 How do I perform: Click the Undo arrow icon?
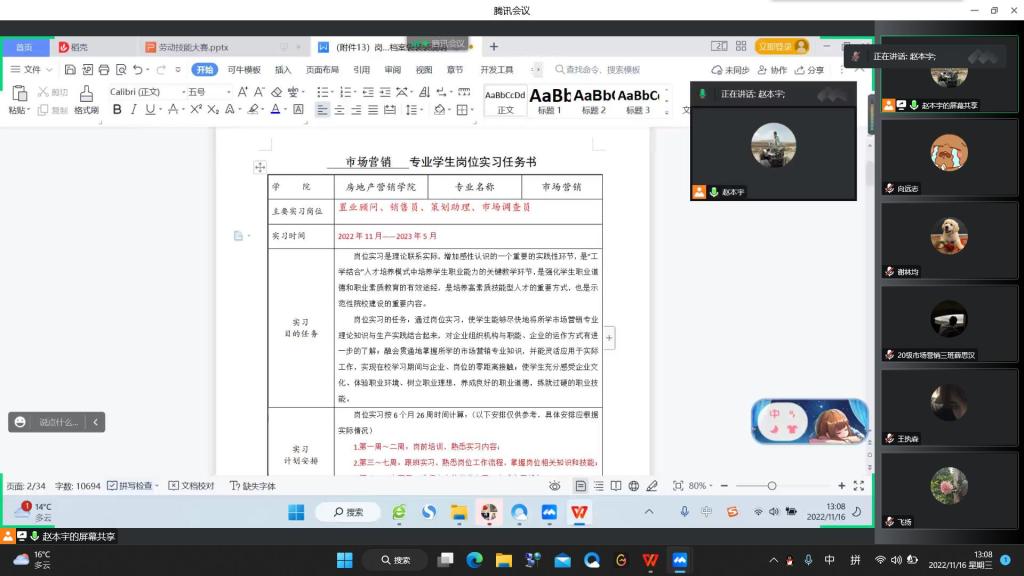coord(136,70)
